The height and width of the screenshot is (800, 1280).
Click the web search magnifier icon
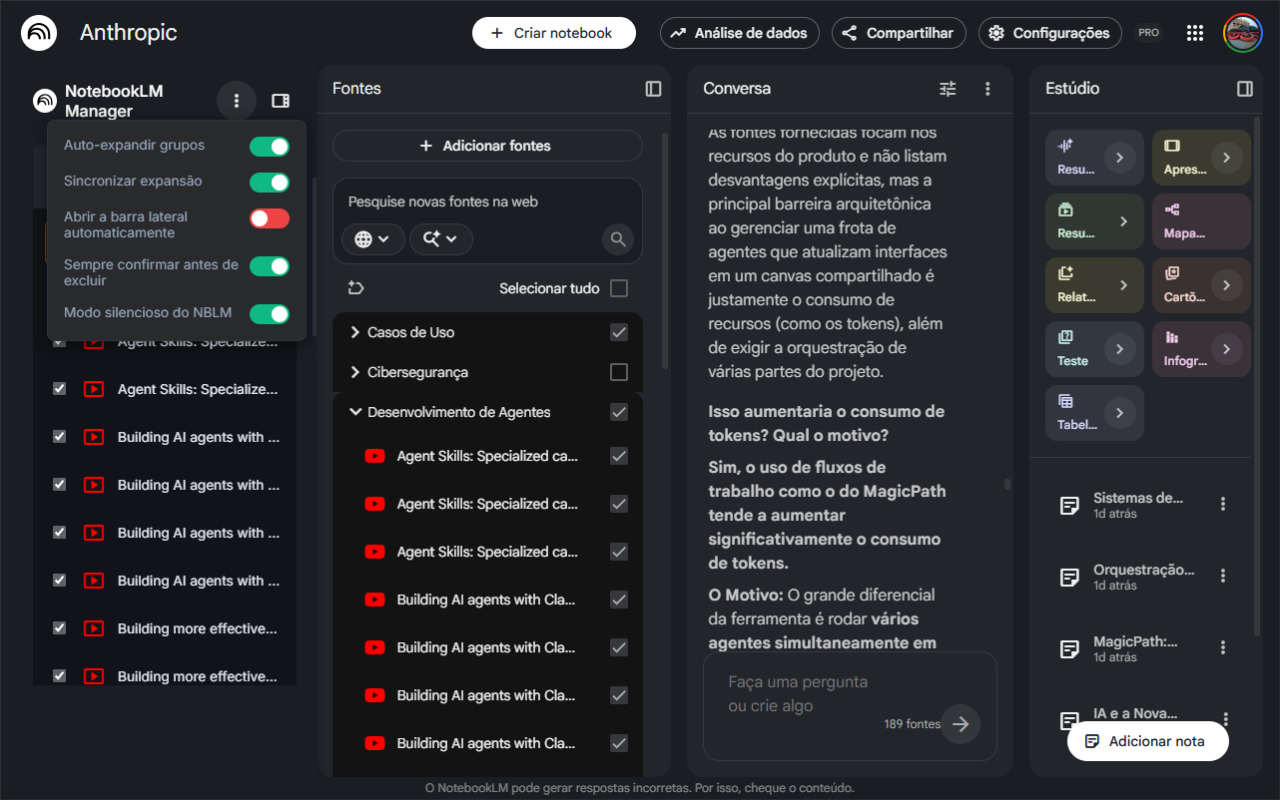click(618, 239)
